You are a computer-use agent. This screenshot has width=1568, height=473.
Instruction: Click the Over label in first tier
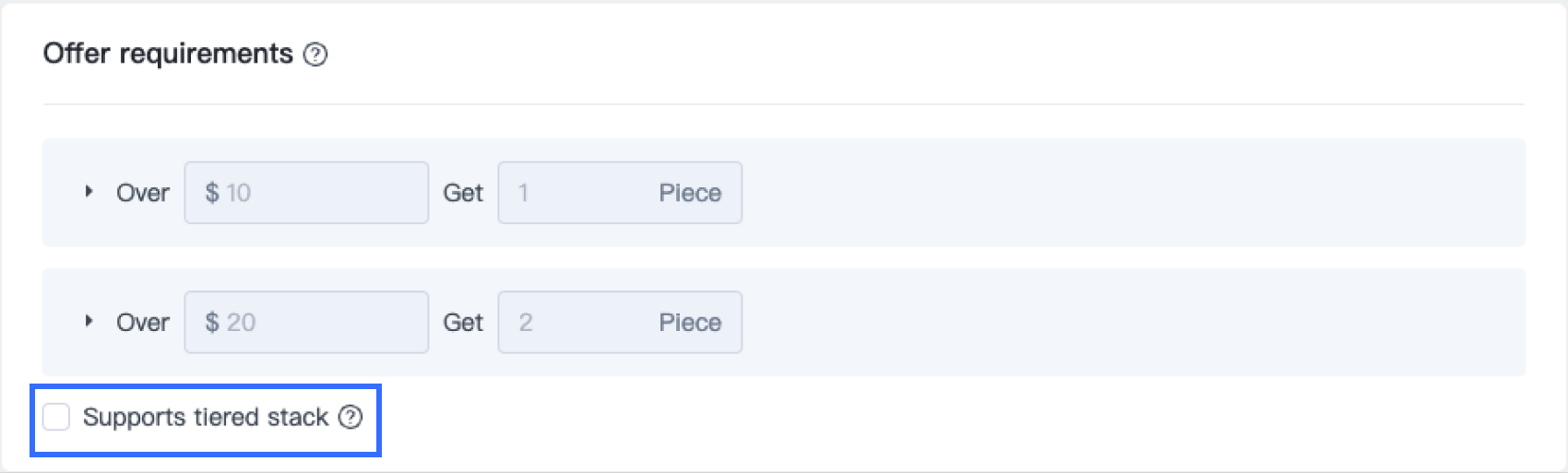(x=143, y=193)
